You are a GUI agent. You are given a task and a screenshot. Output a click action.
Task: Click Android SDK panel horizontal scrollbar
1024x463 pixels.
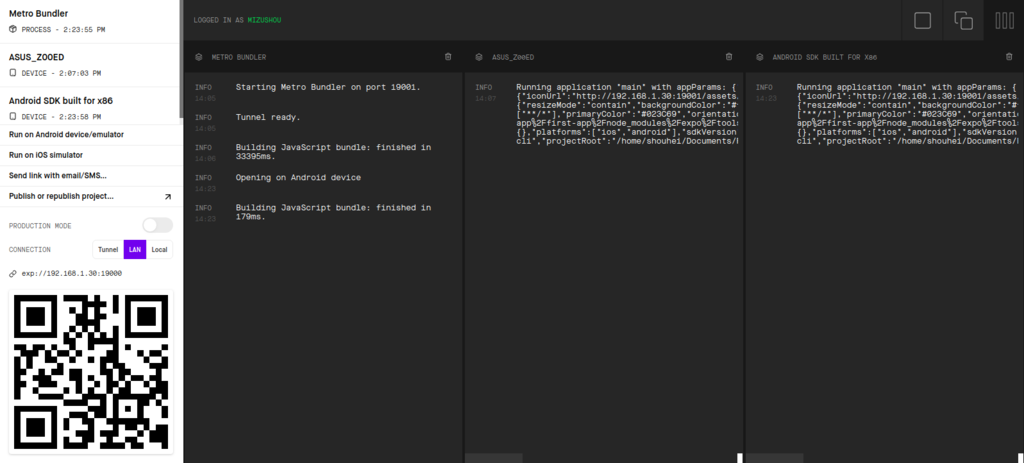tap(775, 458)
